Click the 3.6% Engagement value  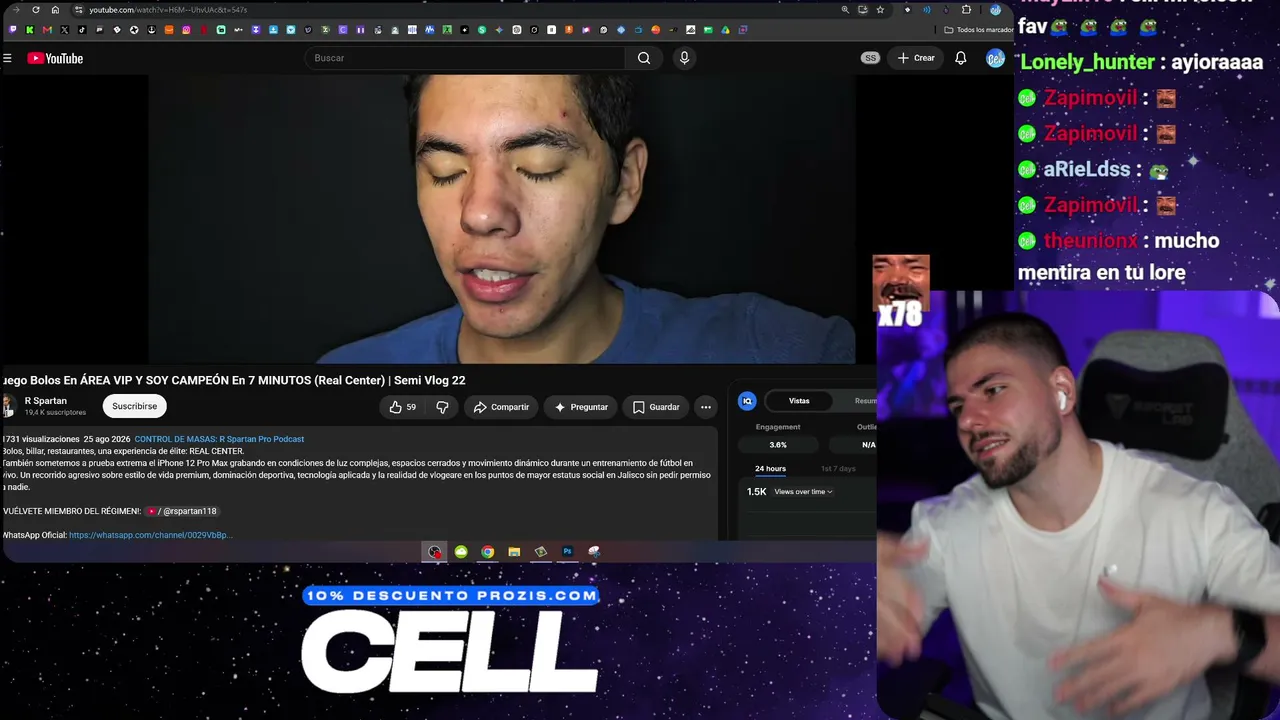coord(778,445)
